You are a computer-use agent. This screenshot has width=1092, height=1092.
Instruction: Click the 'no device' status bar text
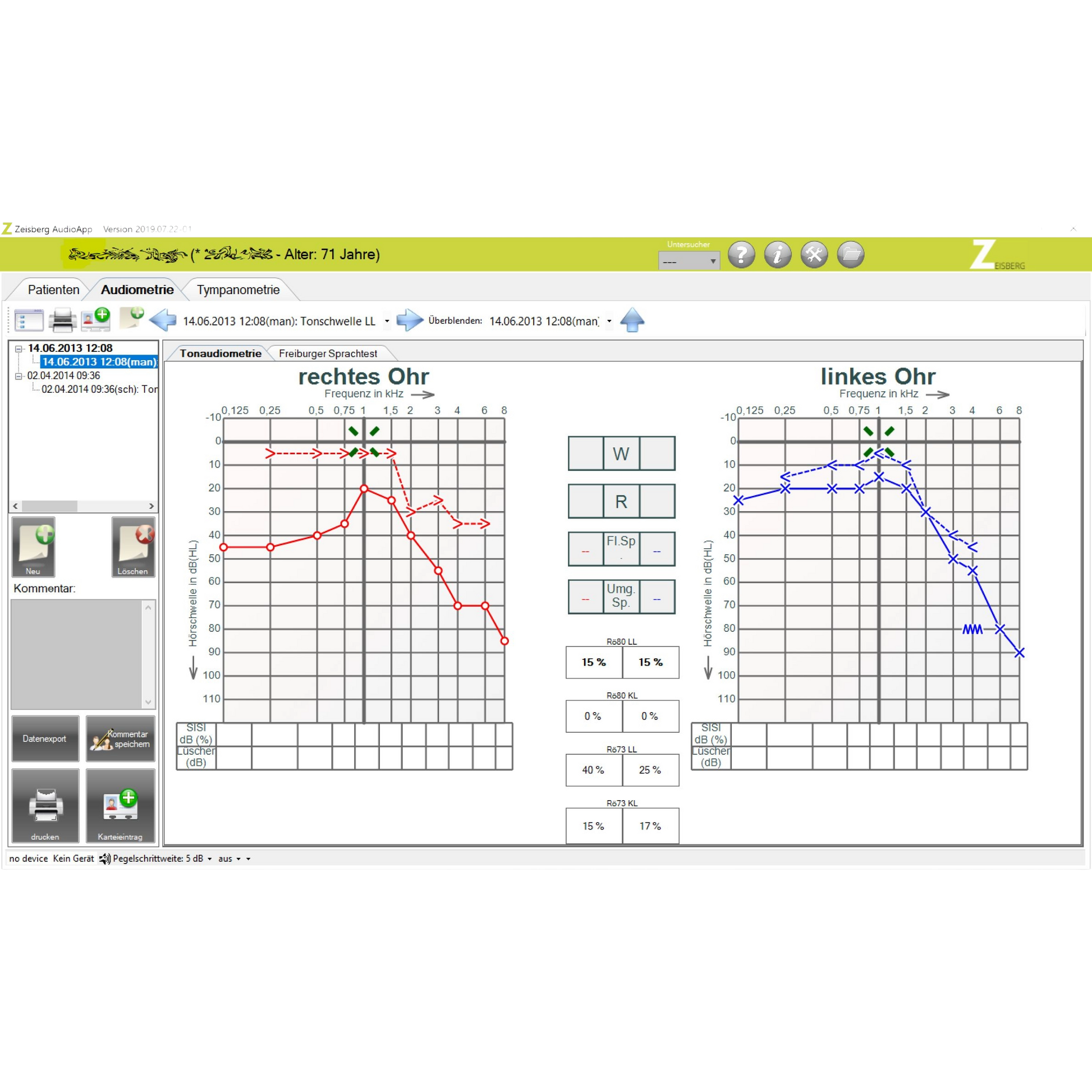[28, 859]
